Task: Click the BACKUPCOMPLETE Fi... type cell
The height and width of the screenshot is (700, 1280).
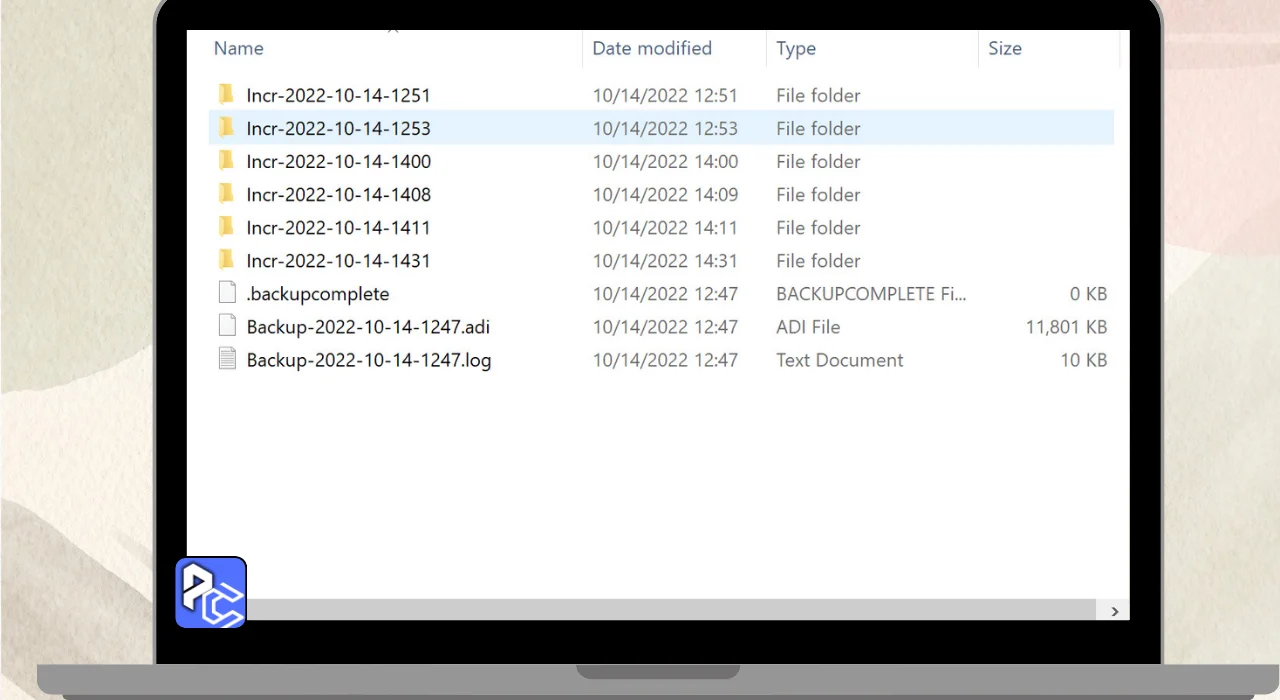Action: pos(872,294)
